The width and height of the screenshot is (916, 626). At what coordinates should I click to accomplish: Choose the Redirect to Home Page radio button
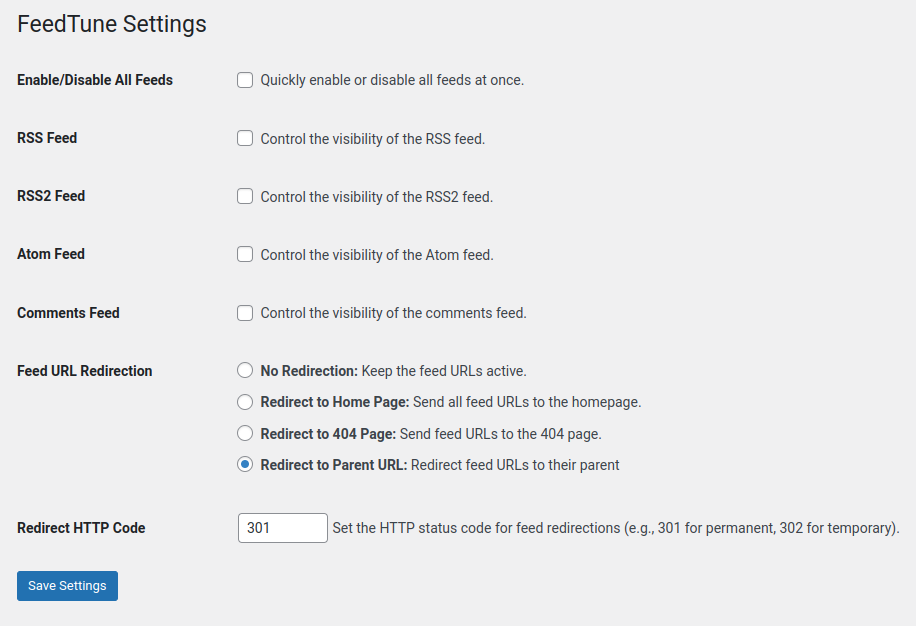245,402
